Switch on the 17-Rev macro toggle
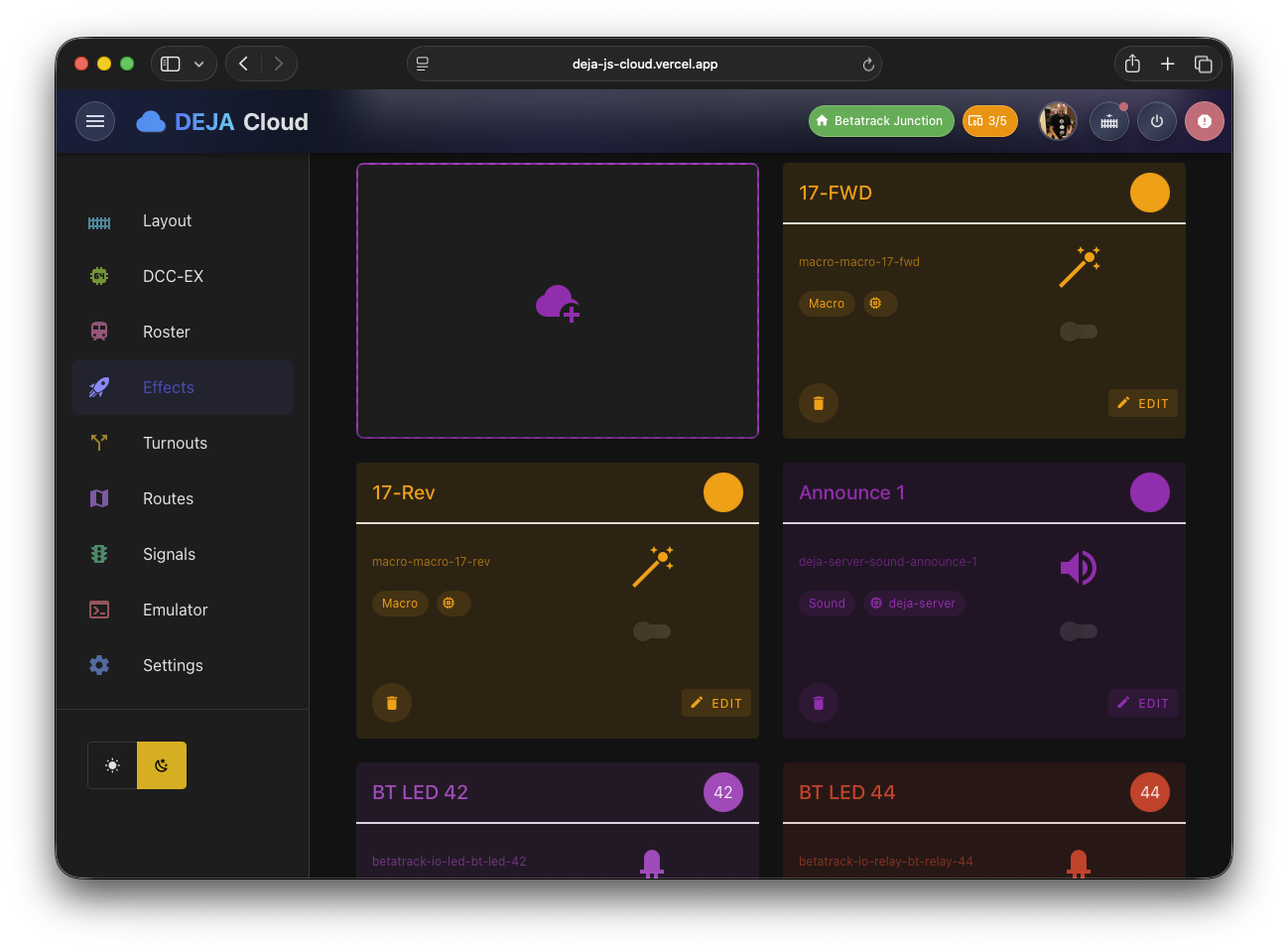 pos(652,631)
